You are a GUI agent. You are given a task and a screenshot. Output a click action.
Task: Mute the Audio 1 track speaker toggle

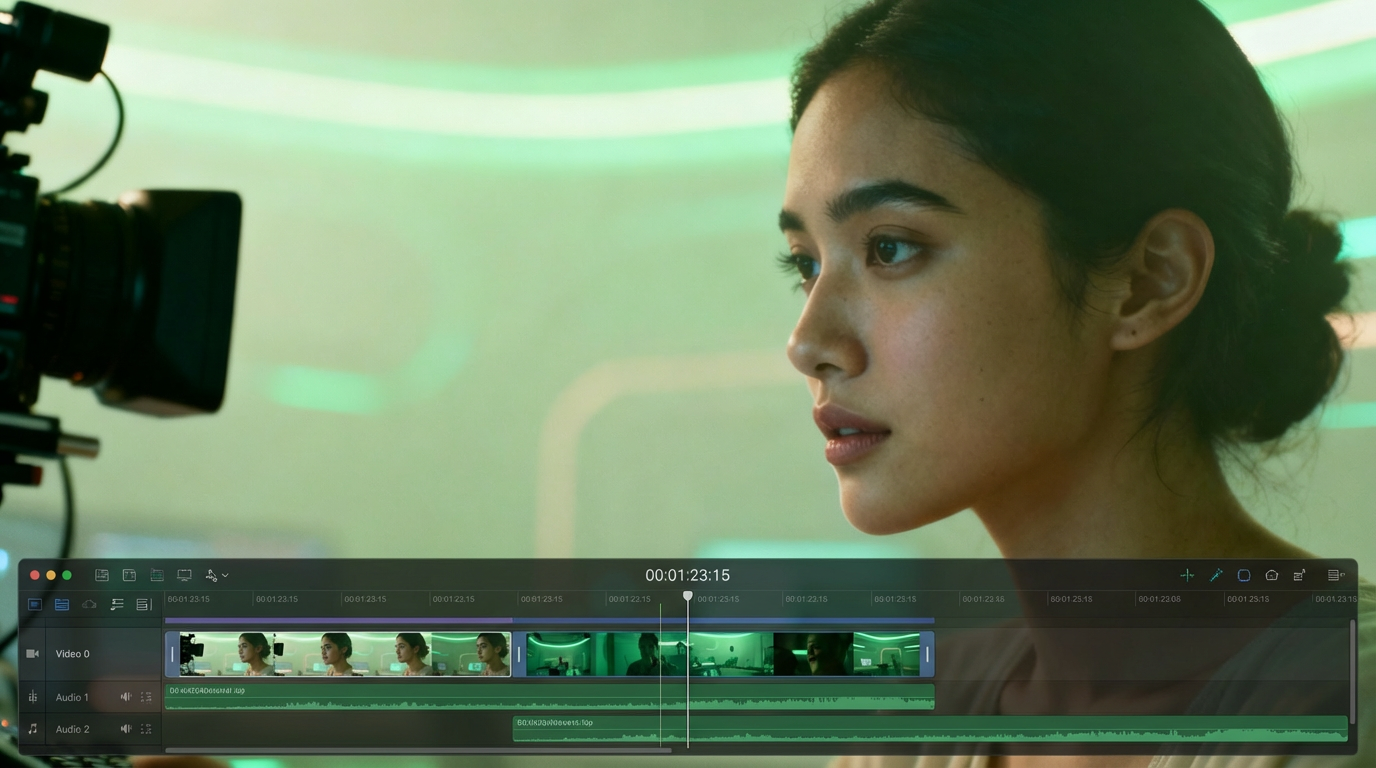point(125,697)
